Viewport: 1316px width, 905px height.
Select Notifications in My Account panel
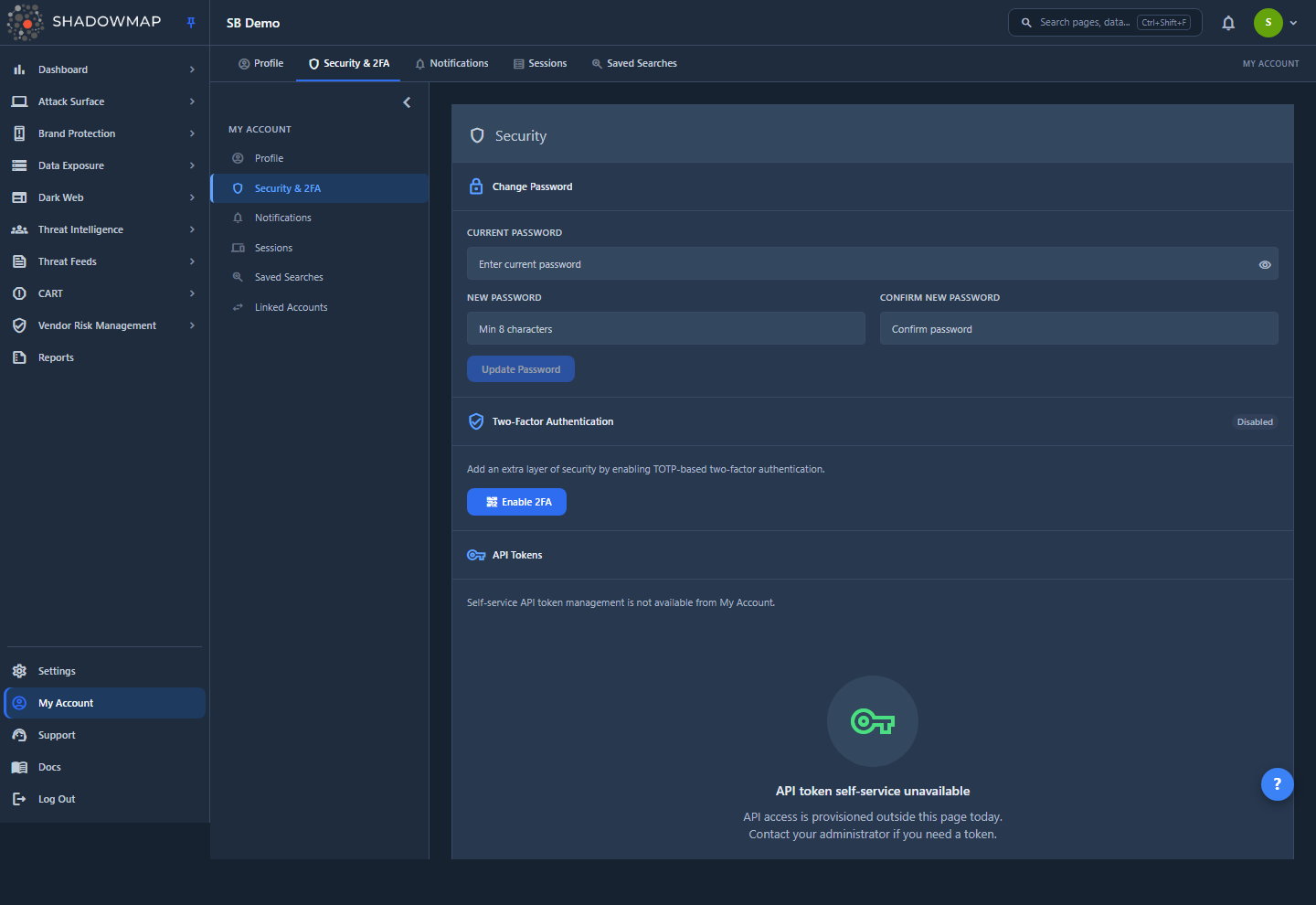[319, 218]
